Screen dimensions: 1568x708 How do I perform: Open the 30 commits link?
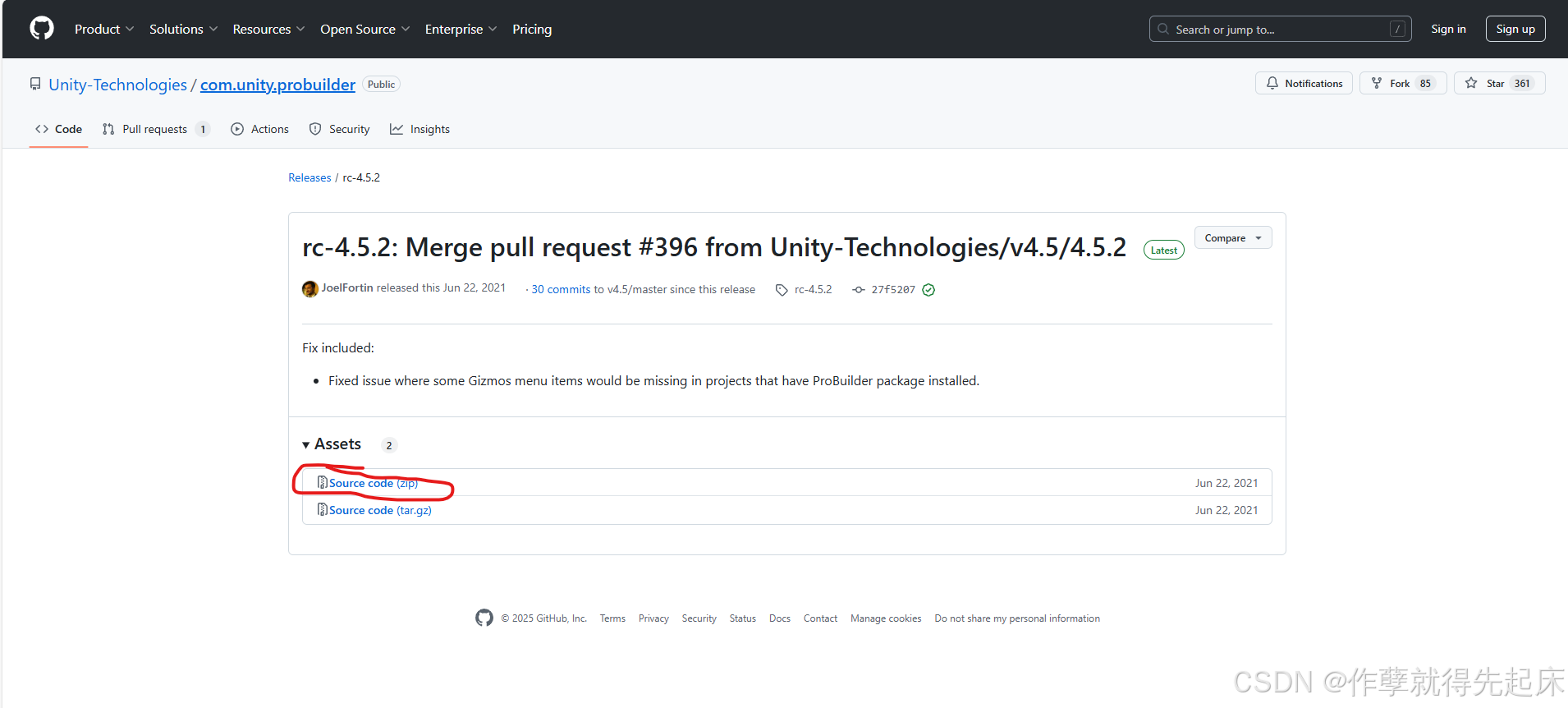pos(561,289)
